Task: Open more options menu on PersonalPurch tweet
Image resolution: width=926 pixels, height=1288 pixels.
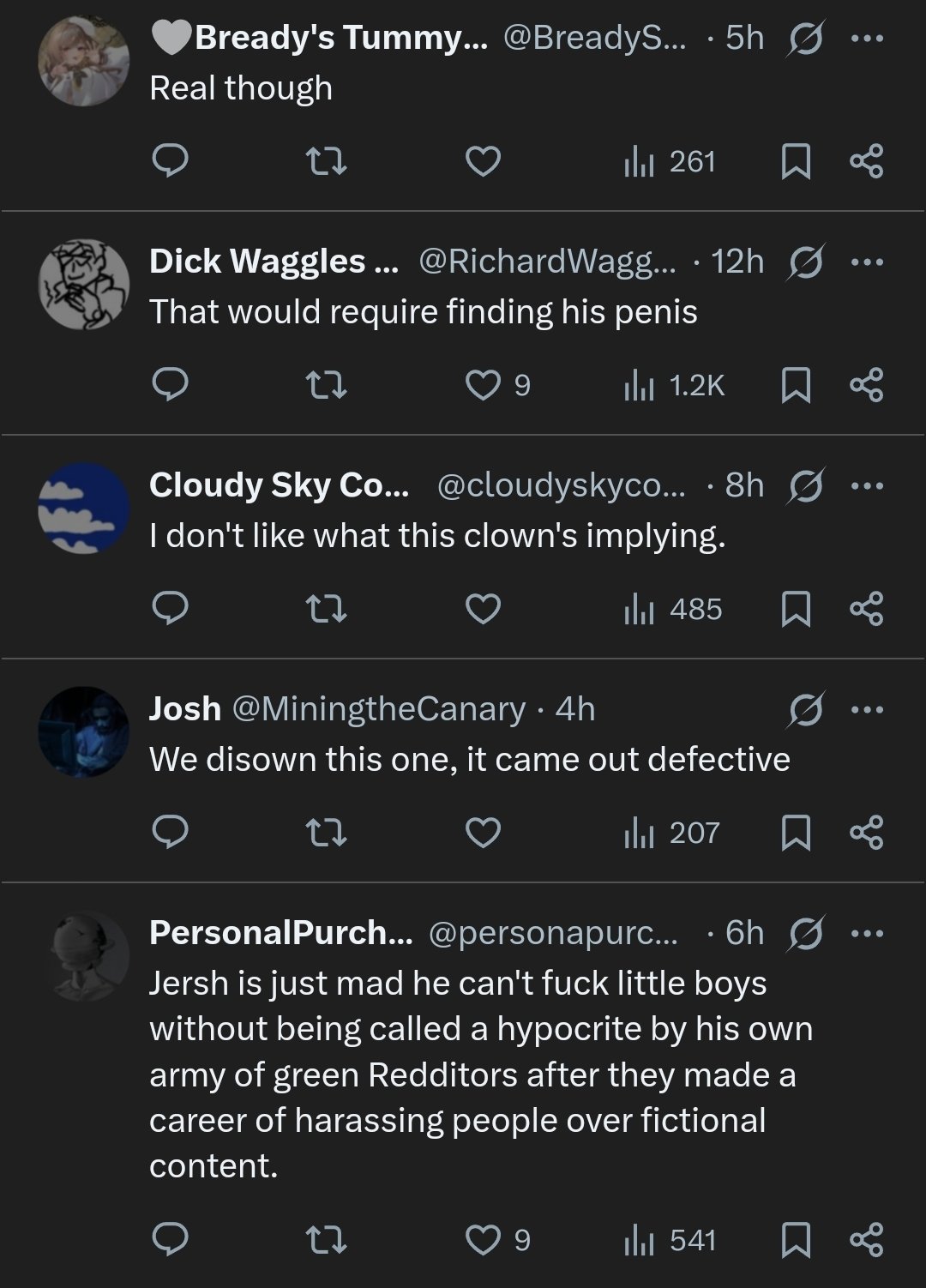Action: coord(866,933)
